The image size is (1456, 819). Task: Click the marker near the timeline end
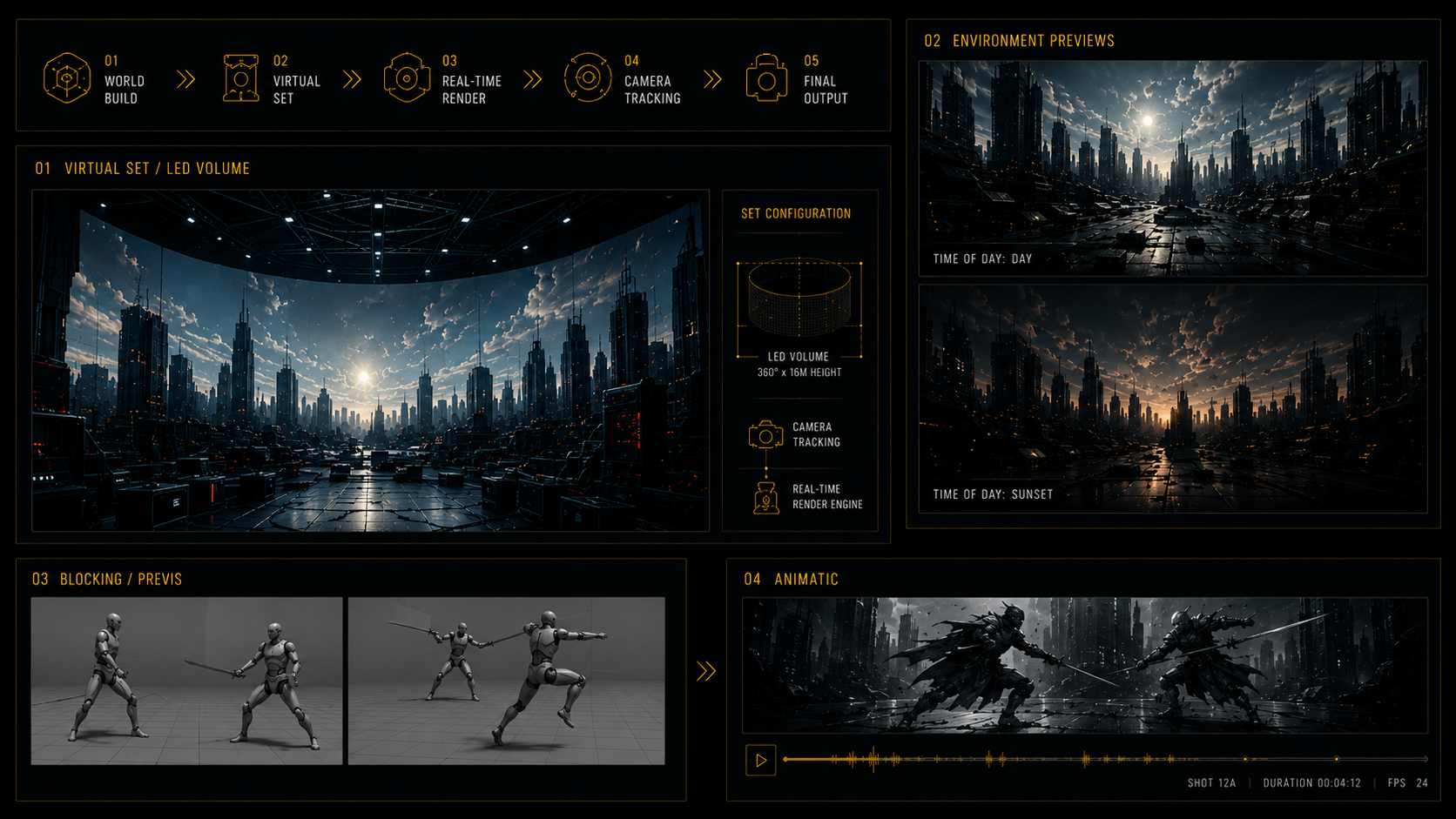[x=1337, y=759]
